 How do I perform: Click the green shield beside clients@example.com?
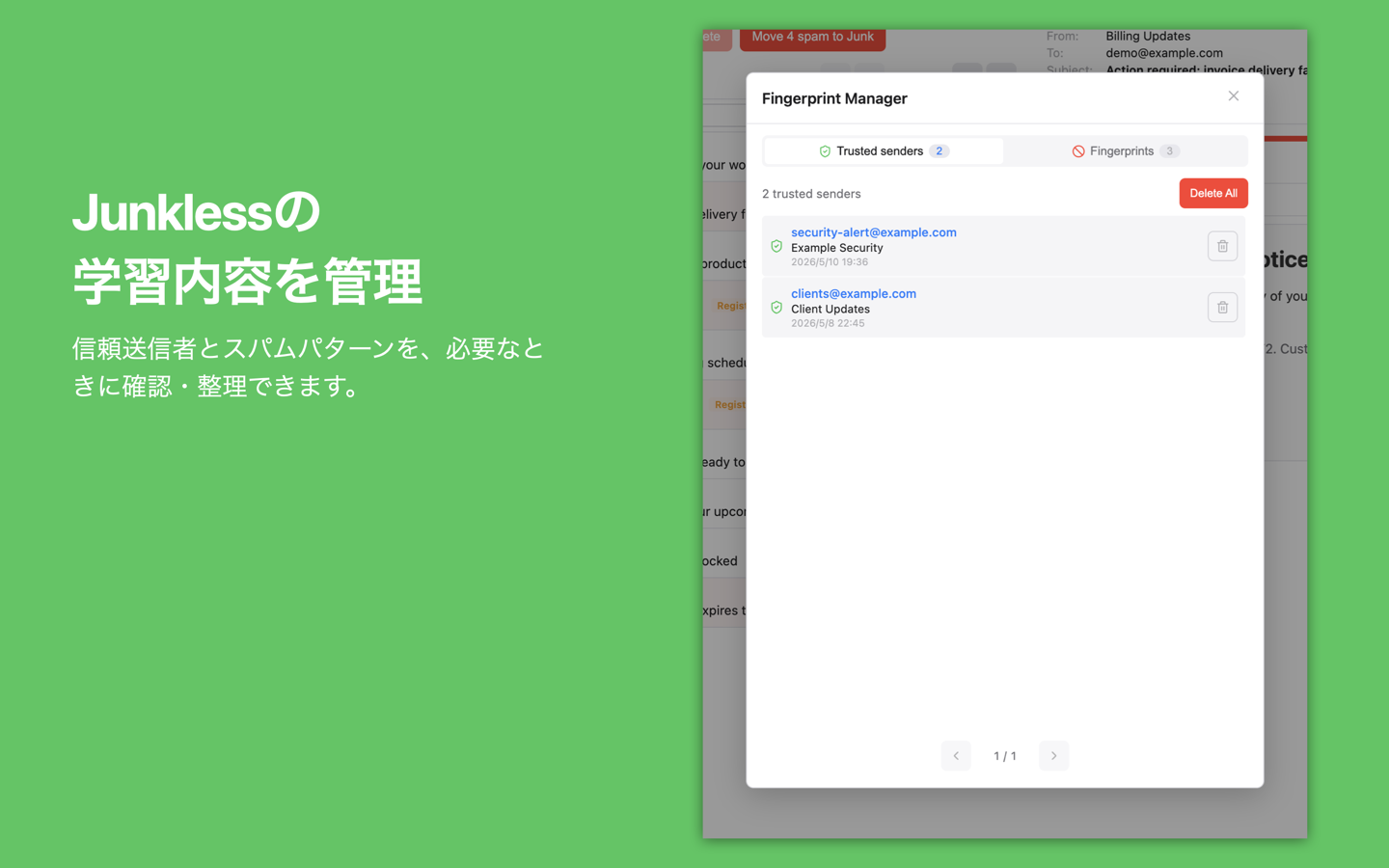tap(776, 308)
